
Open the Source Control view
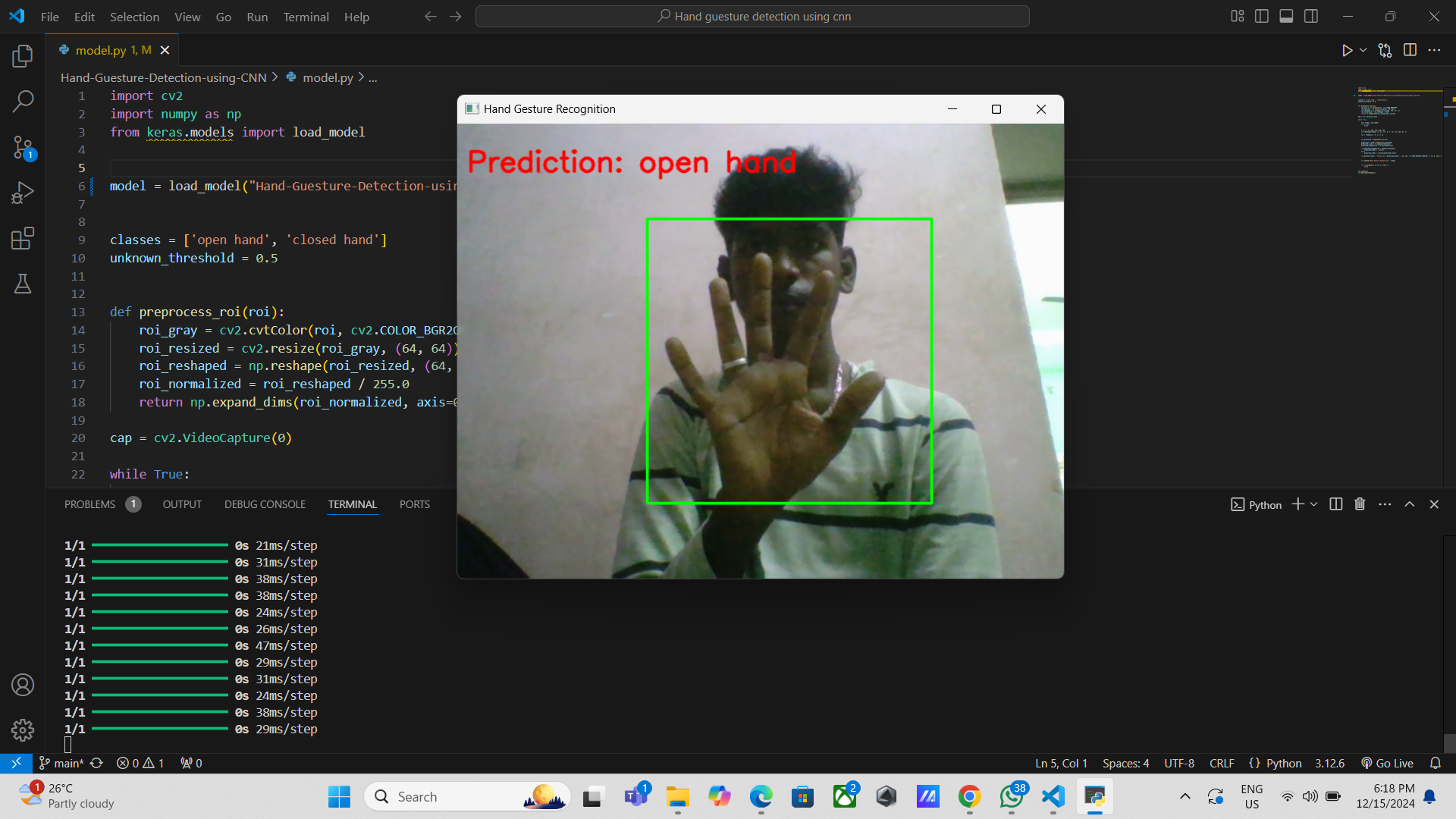point(23,148)
